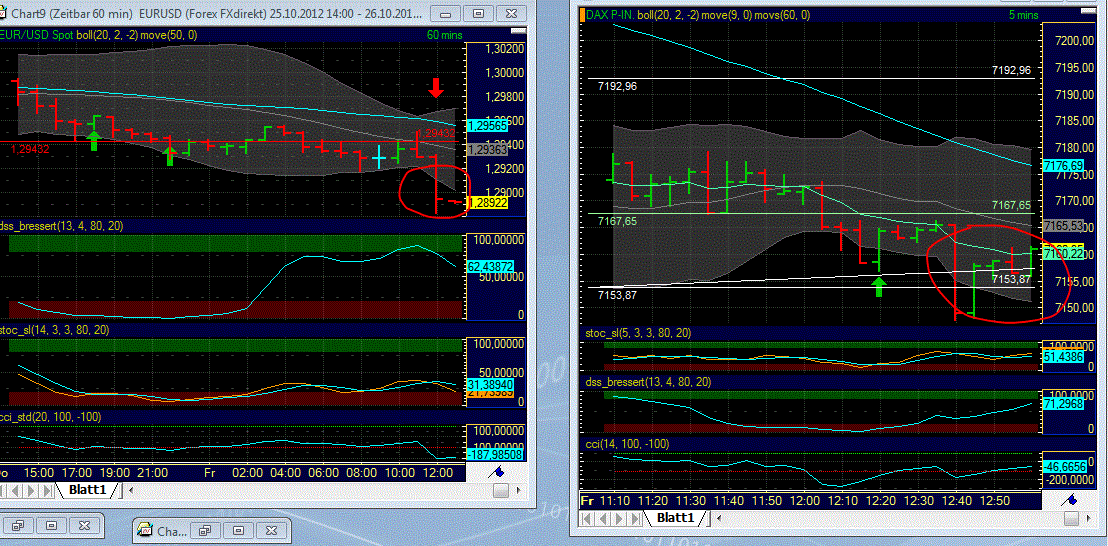Click the -46,6656 CCI value label
Screen dimensions: 1108x546
pyautogui.click(x=1063, y=467)
